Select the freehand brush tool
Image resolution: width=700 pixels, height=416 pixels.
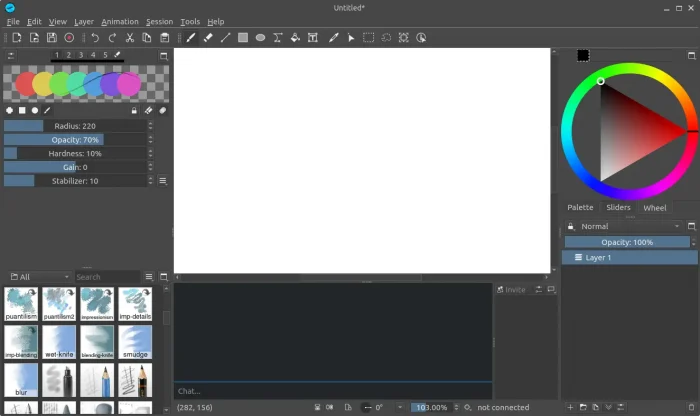(190, 38)
